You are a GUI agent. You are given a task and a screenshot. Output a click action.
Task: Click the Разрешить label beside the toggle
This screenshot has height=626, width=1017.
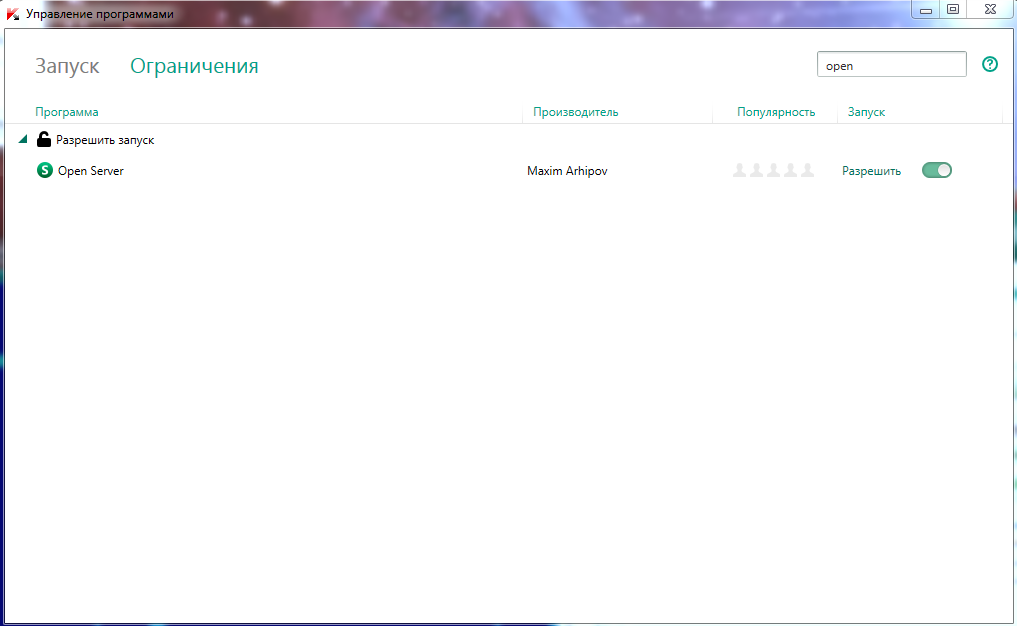(x=871, y=171)
